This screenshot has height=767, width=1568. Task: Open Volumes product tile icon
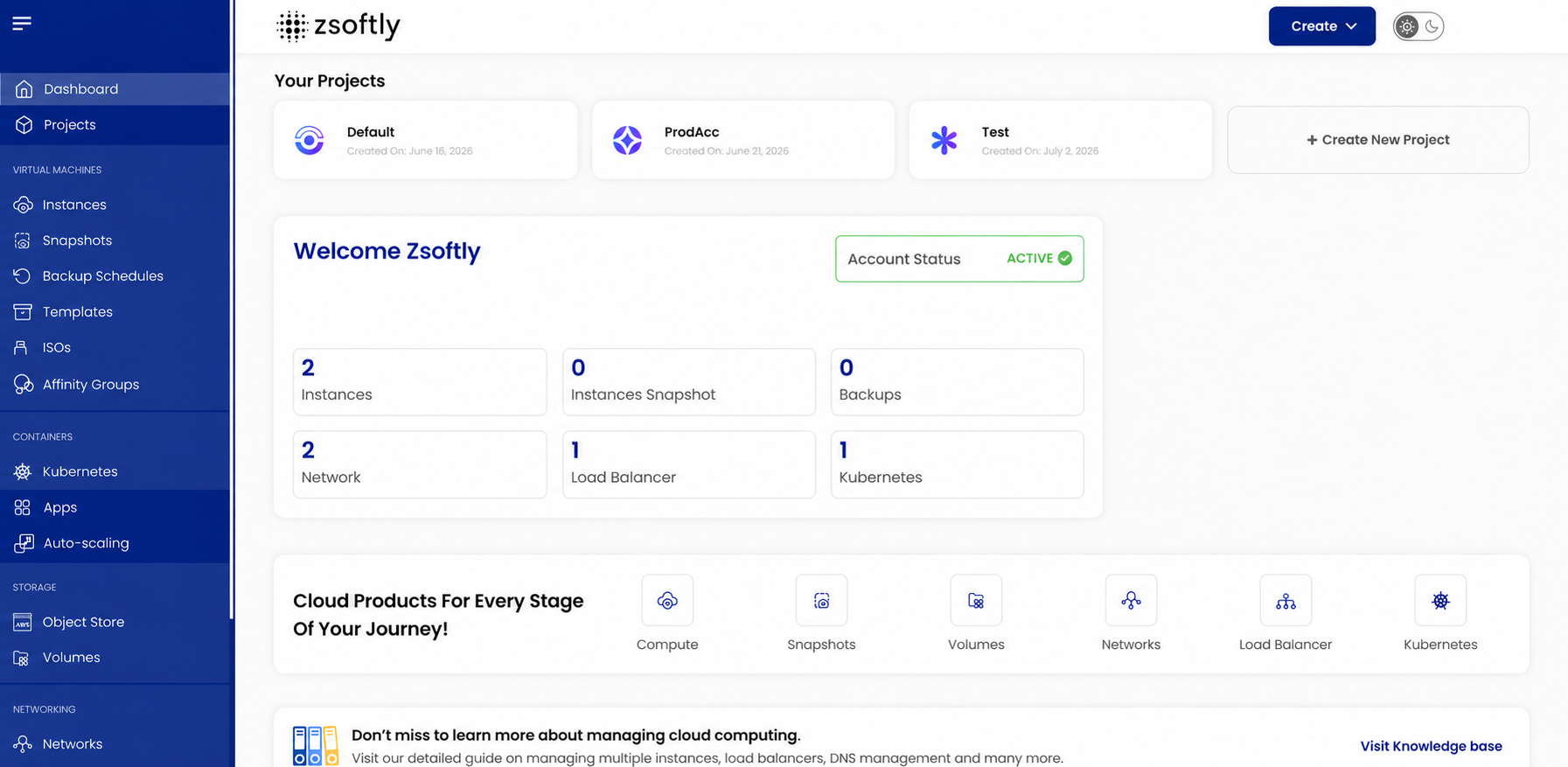click(976, 600)
